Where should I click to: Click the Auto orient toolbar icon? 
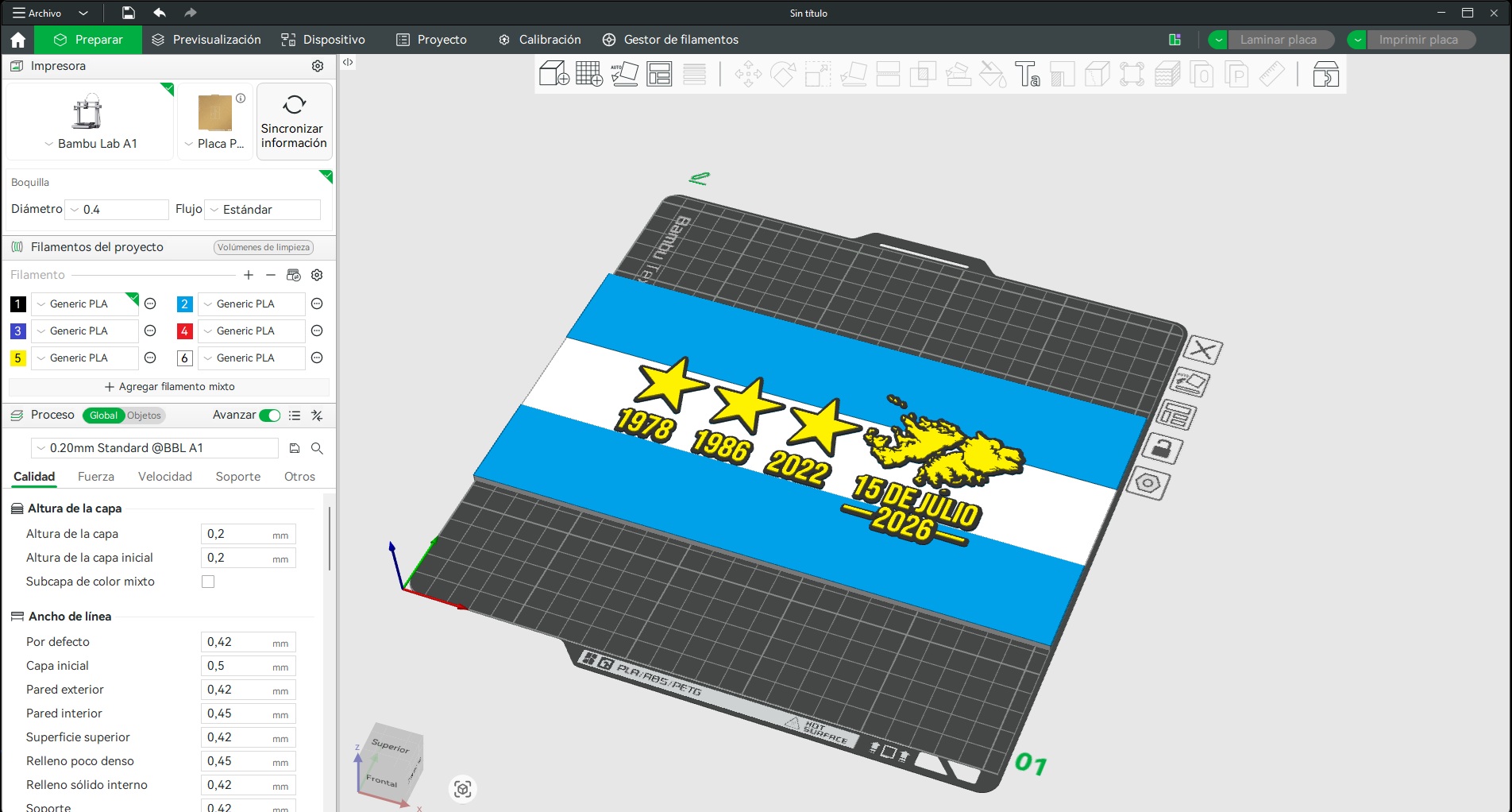(x=624, y=74)
